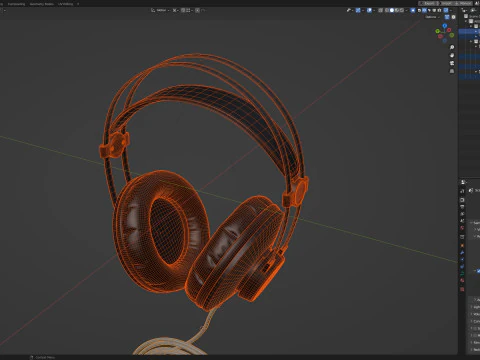Image resolution: width=480 pixels, height=360 pixels.
Task: Expand the Volumes panel
Action: tap(475, 314)
